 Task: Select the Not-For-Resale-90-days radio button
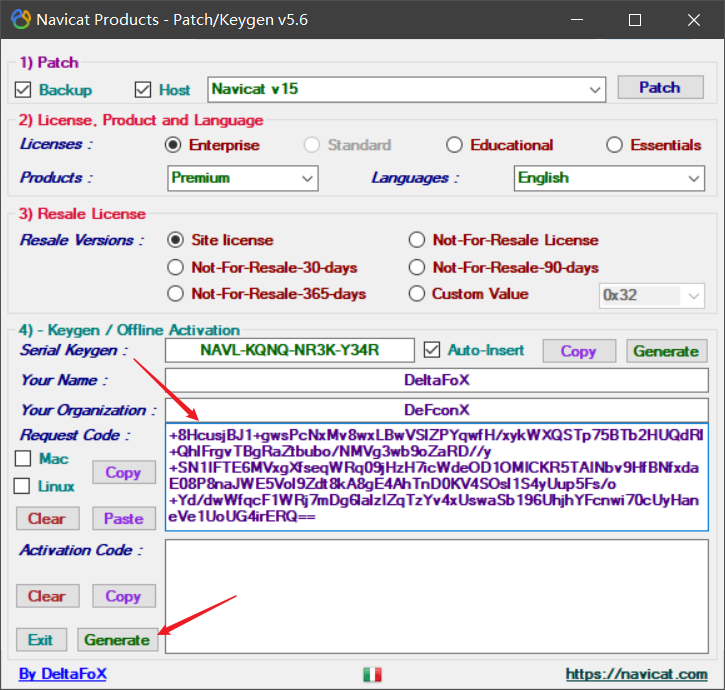point(417,267)
